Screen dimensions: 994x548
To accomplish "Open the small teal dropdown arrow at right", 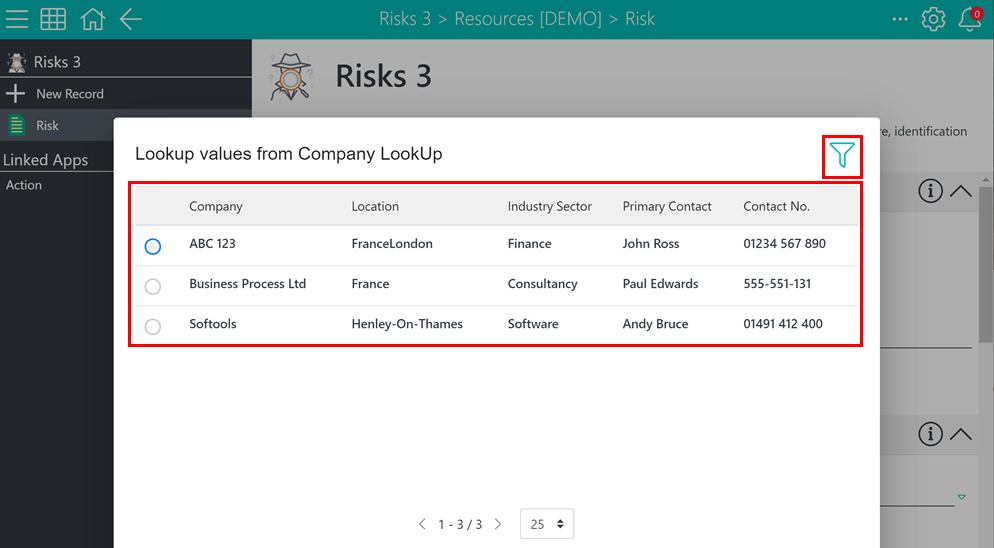I will pyautogui.click(x=962, y=497).
